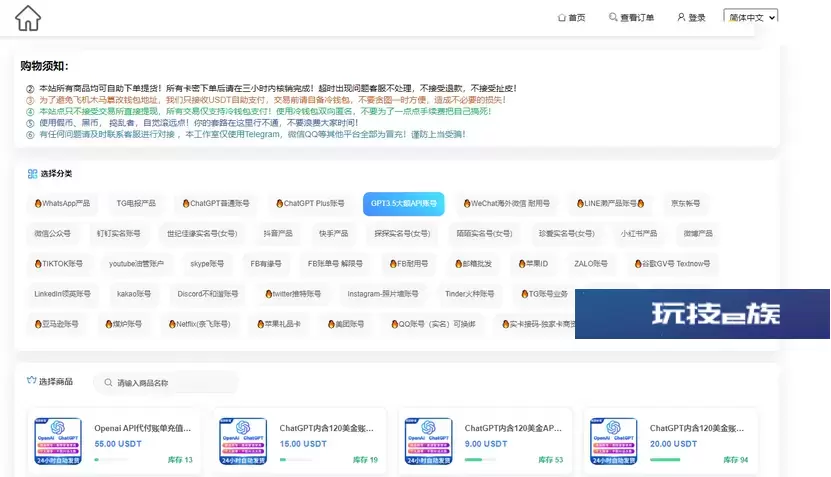Open the Discord不和谐账号 category
Viewport: 831px width, 477px height.
tap(208, 294)
